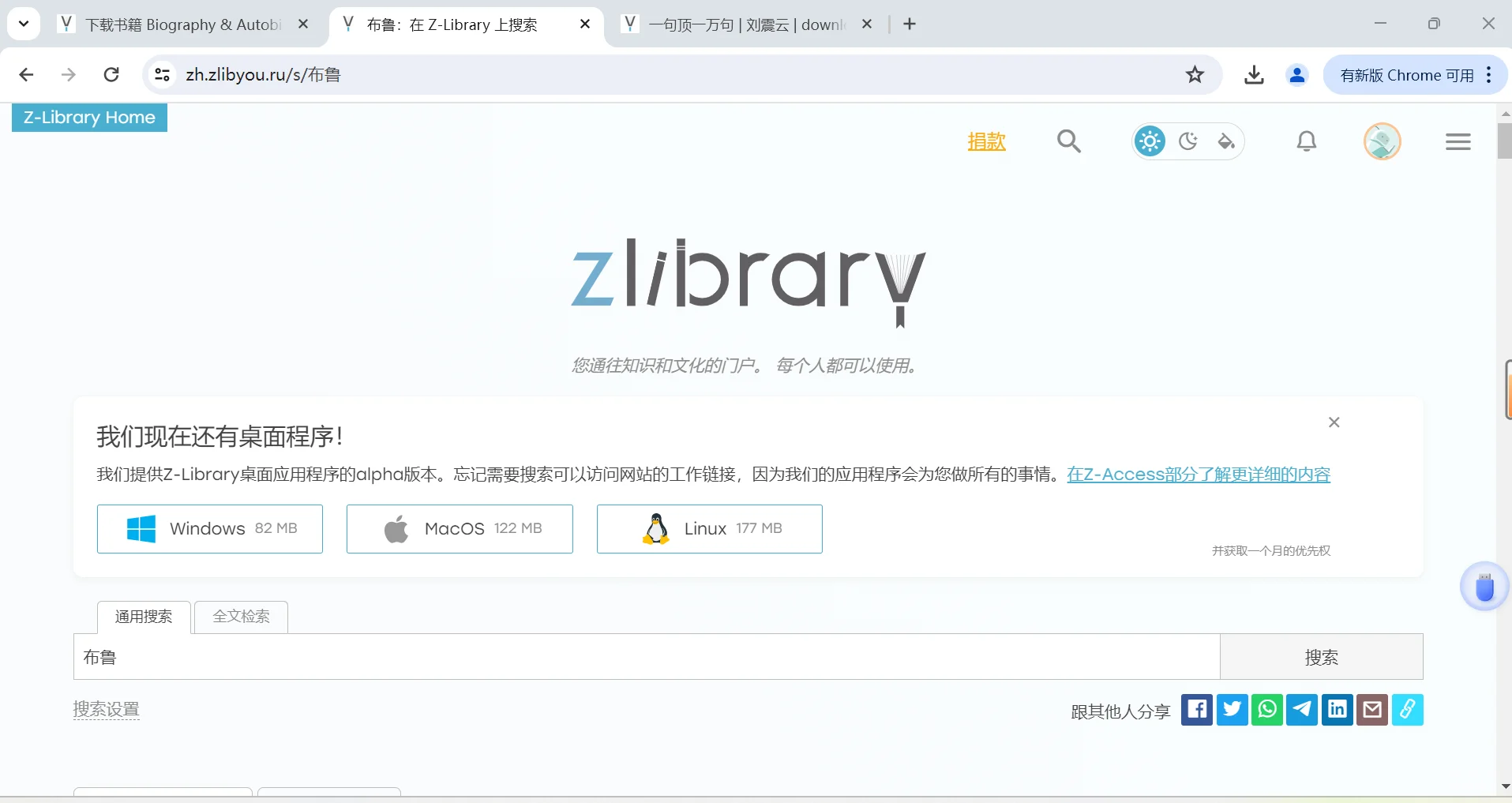Close the 布鲁 Z-Library search tab

(x=585, y=24)
